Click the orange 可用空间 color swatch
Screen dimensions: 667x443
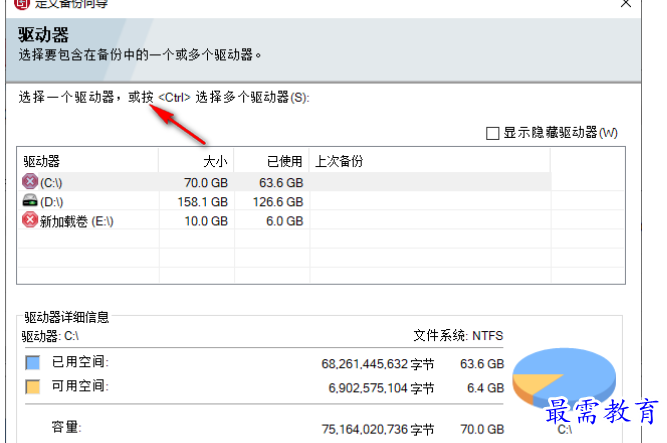coord(32,387)
